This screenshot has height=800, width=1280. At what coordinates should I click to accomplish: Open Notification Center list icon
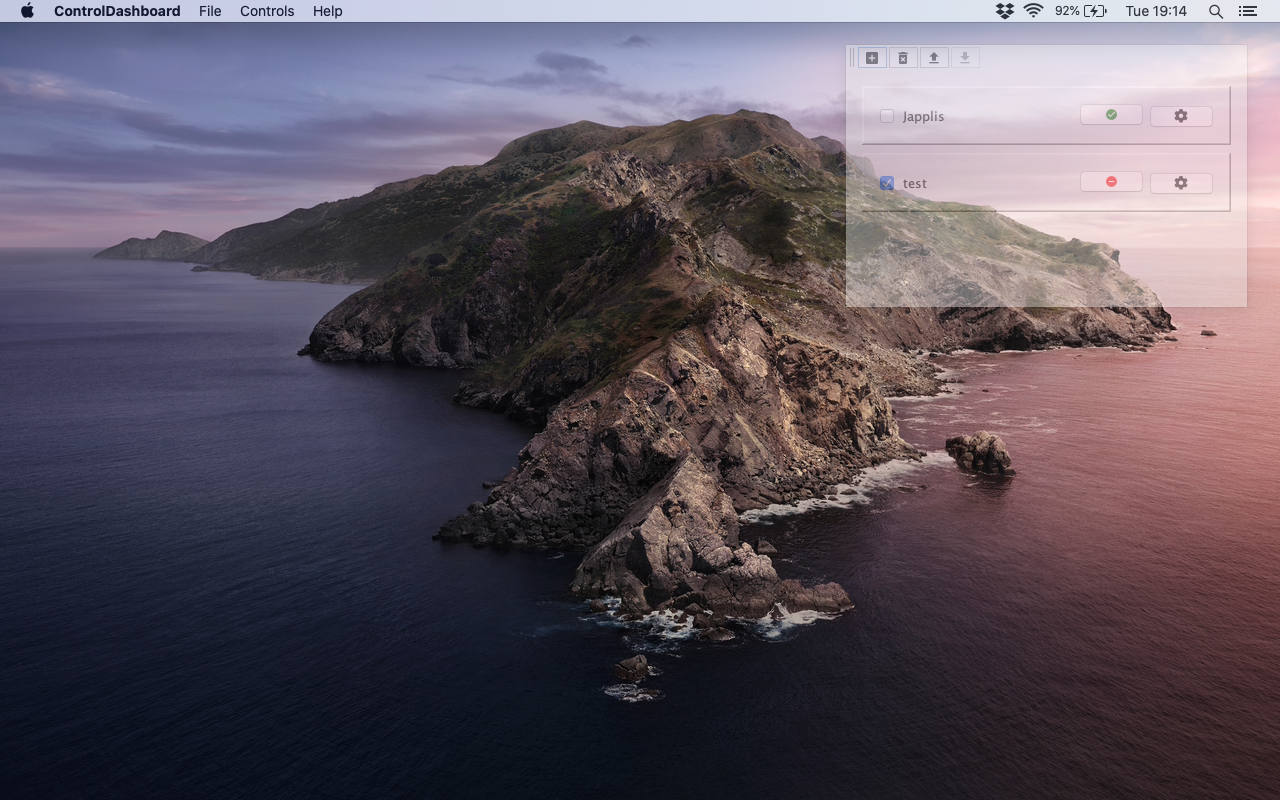pyautogui.click(x=1247, y=11)
